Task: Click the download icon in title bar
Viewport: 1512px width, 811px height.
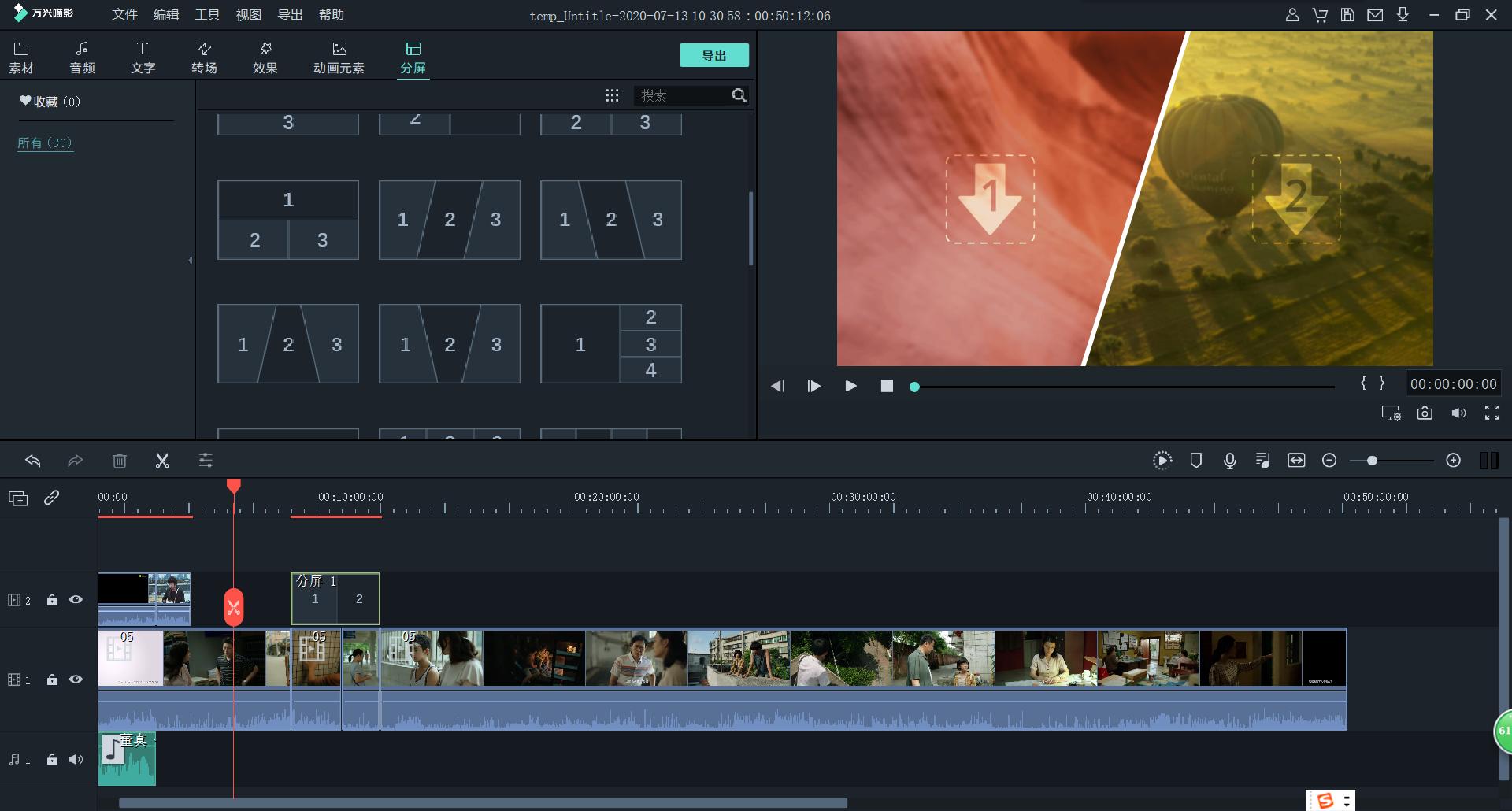Action: pyautogui.click(x=1403, y=15)
